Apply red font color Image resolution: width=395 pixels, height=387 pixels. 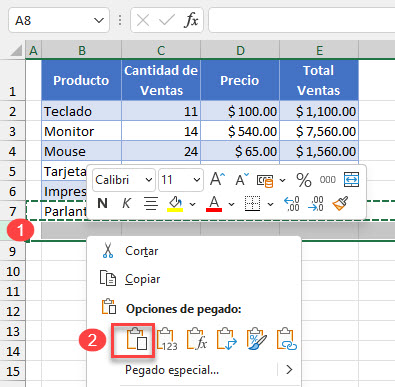pyautogui.click(x=214, y=204)
